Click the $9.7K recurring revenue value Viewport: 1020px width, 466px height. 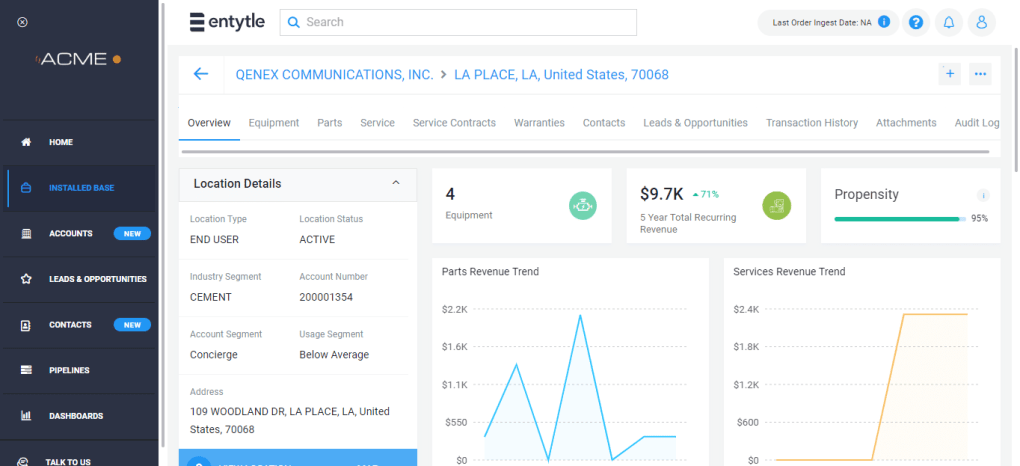pos(662,193)
